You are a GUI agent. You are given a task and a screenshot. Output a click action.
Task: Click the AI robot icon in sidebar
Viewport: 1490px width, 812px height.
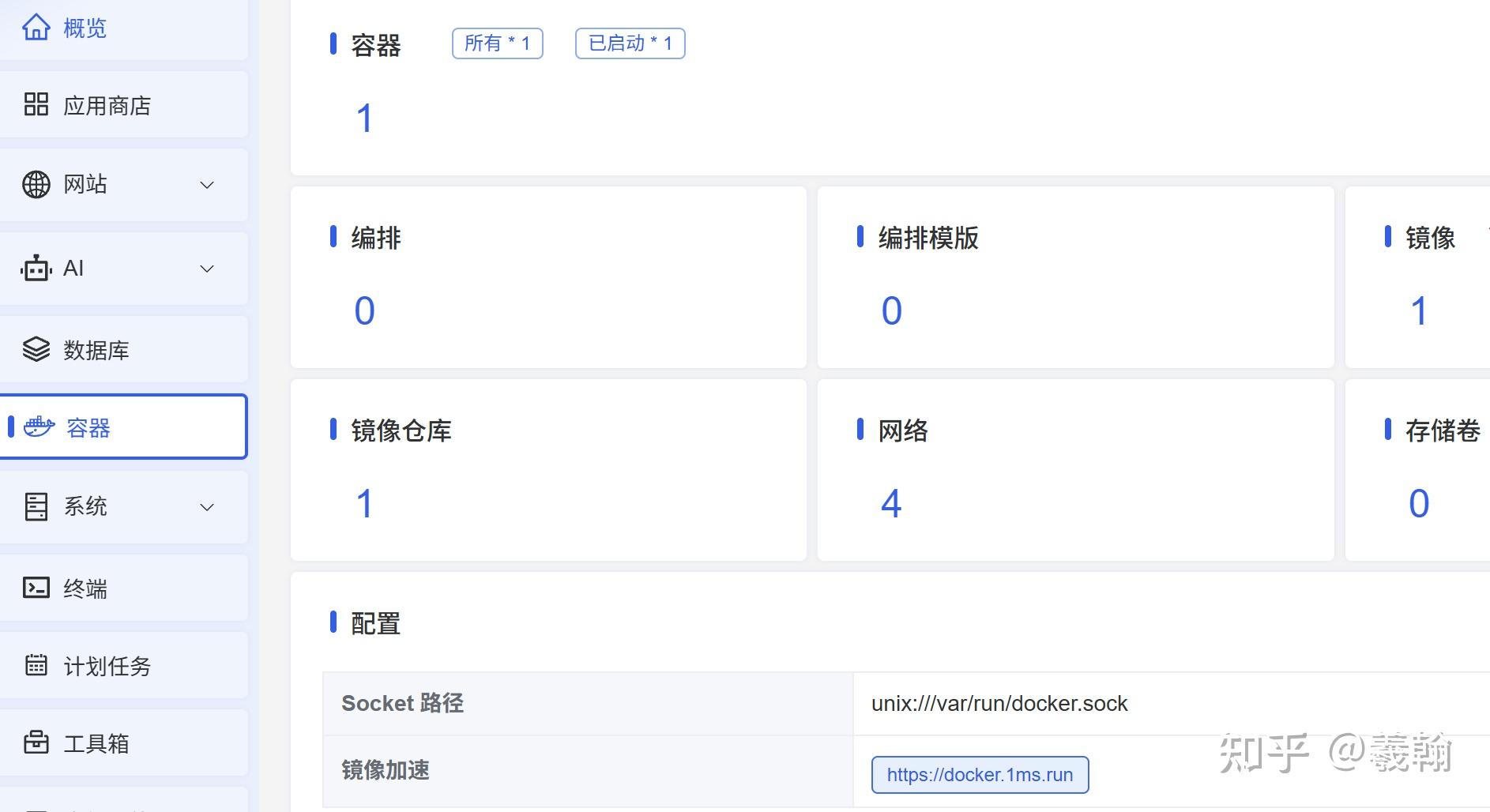click(x=36, y=269)
